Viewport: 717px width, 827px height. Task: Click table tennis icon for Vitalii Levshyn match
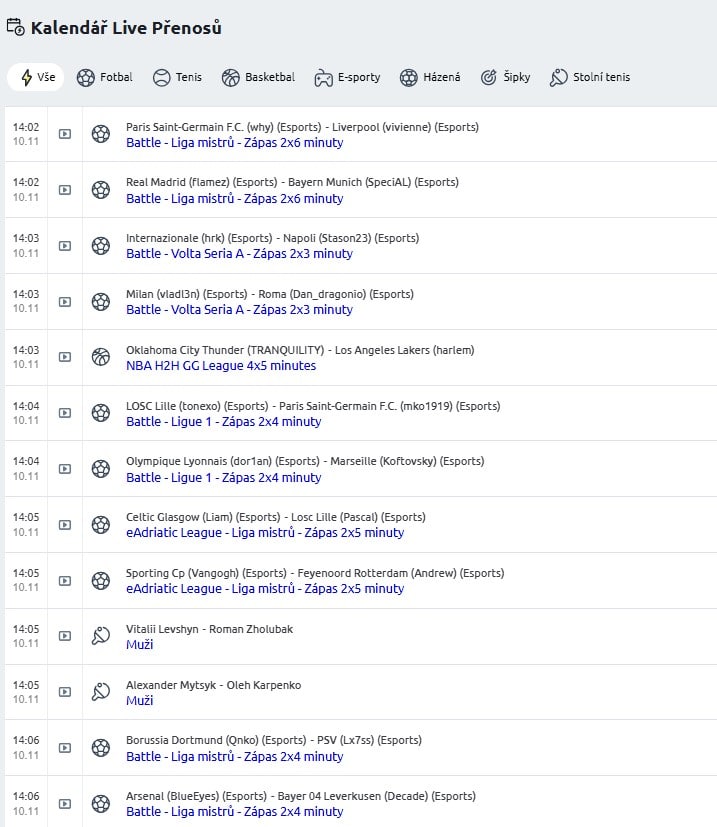[x=101, y=636]
